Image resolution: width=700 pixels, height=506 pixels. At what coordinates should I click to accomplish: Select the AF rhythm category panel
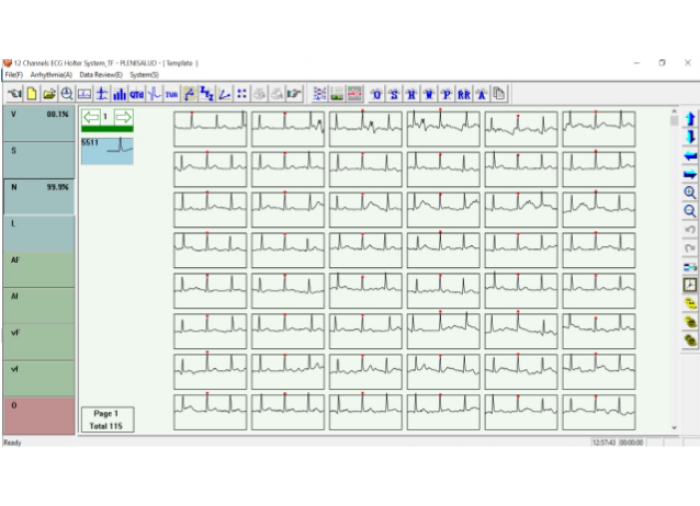click(38, 270)
